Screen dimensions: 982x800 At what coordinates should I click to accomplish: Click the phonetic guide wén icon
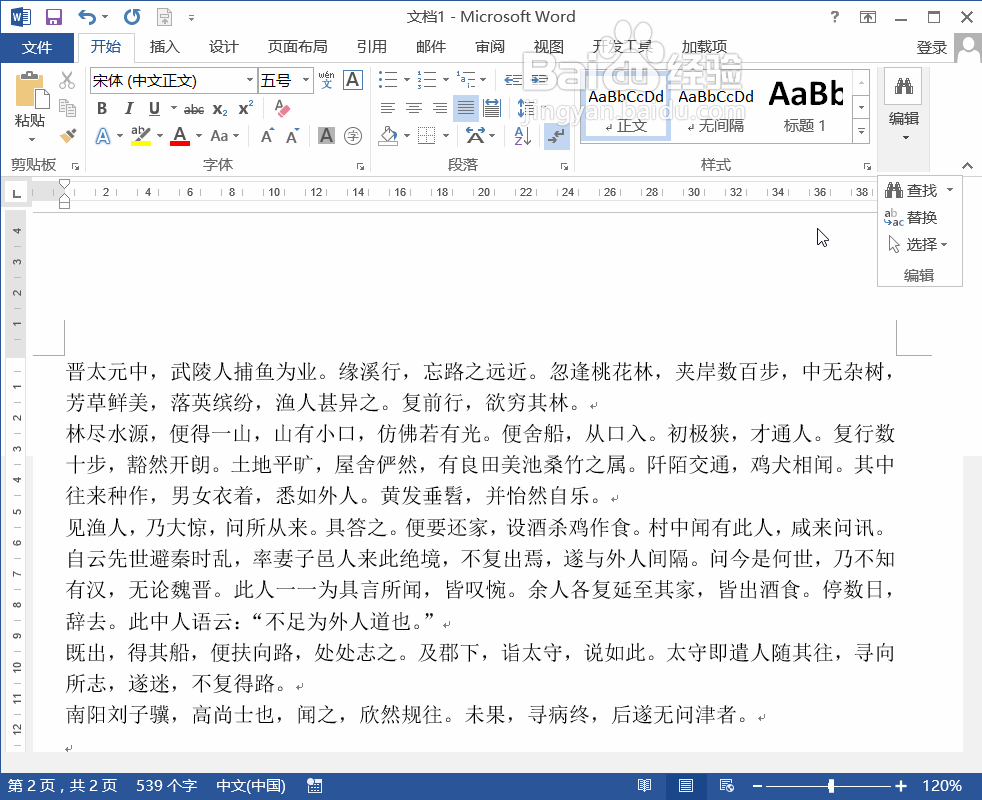pyautogui.click(x=326, y=80)
